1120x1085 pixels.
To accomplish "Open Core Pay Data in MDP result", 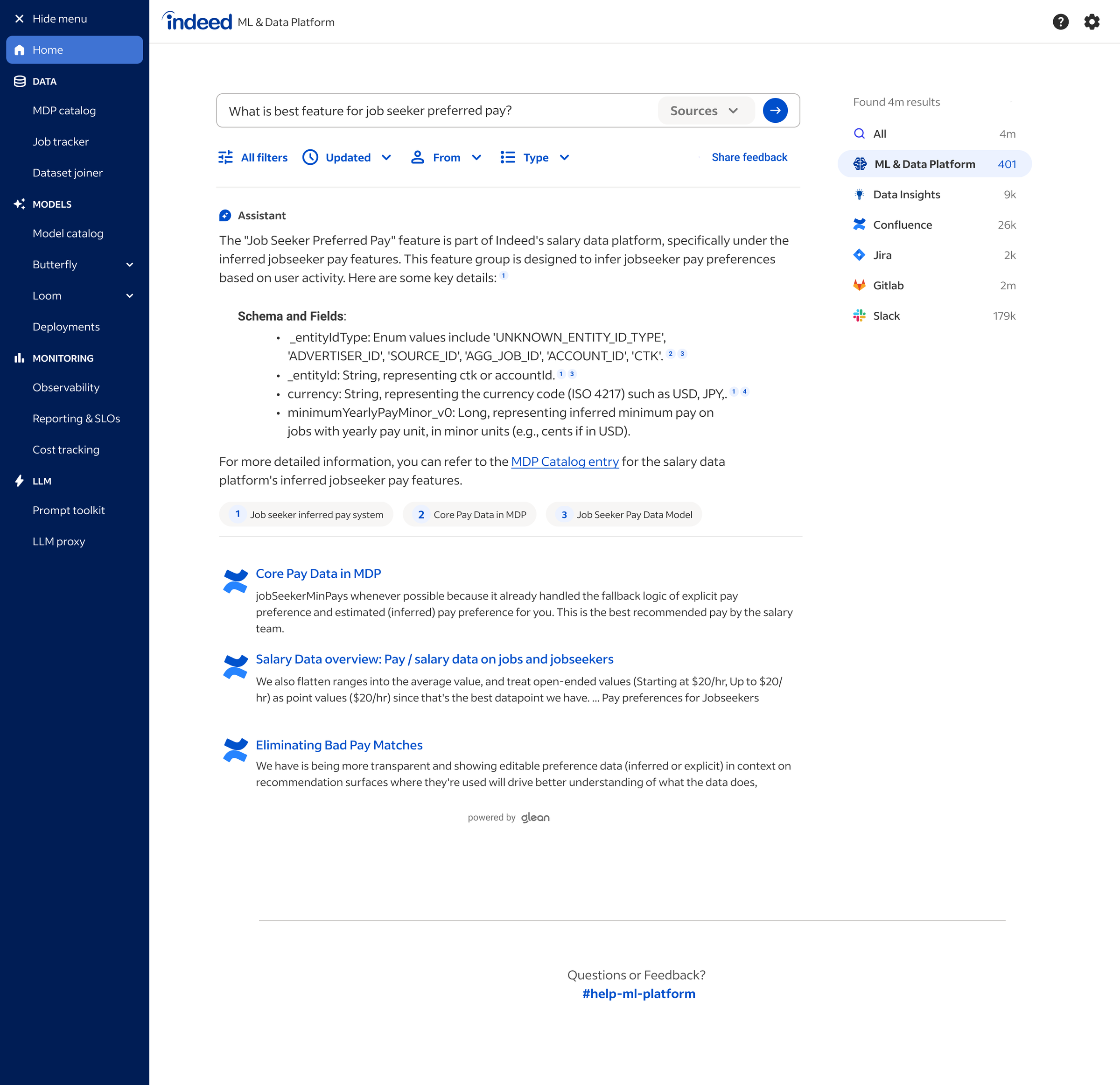I will tap(318, 573).
